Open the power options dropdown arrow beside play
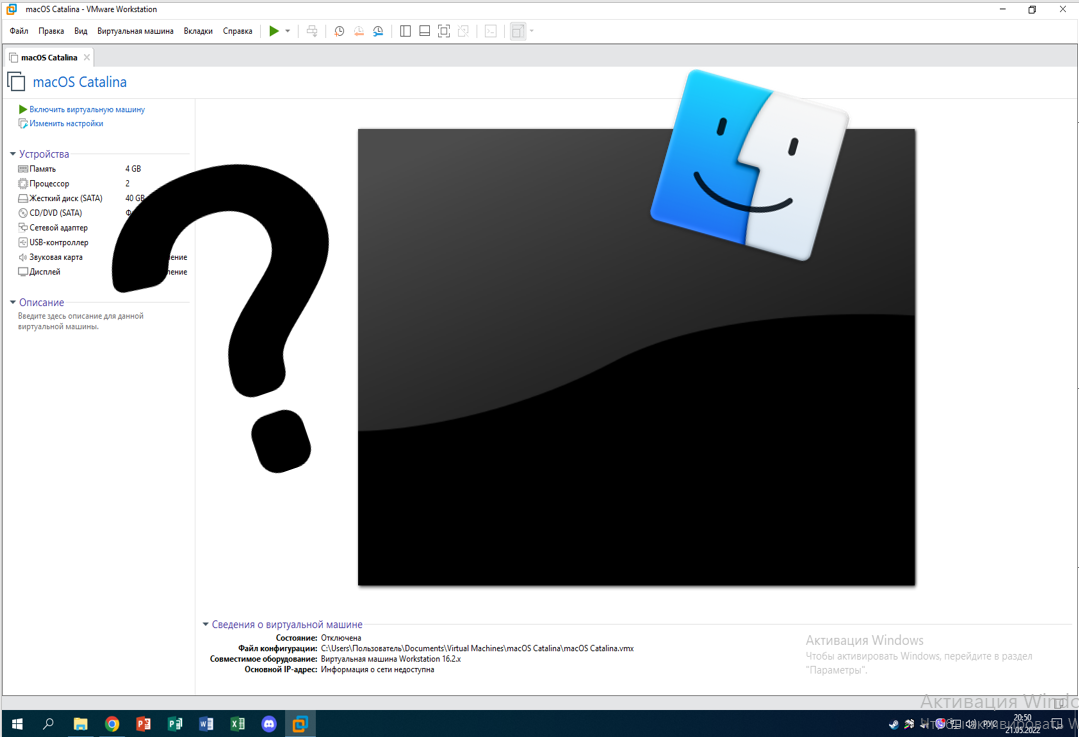Screen dimensions: 1079x737 (x=288, y=31)
